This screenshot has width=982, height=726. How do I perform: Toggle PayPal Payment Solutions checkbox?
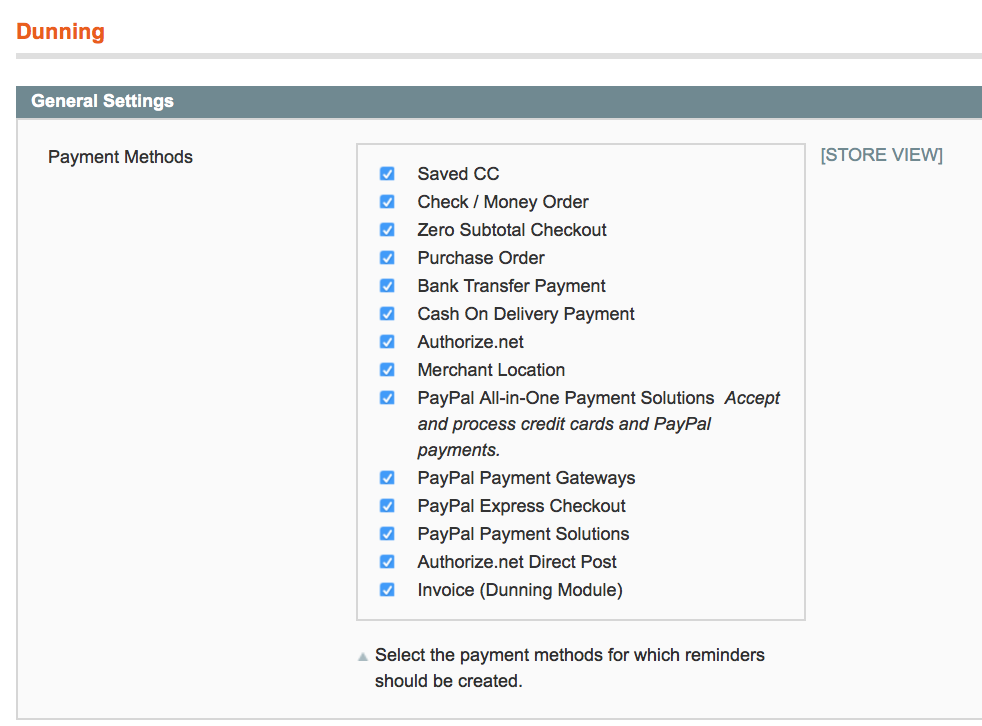[x=387, y=534]
